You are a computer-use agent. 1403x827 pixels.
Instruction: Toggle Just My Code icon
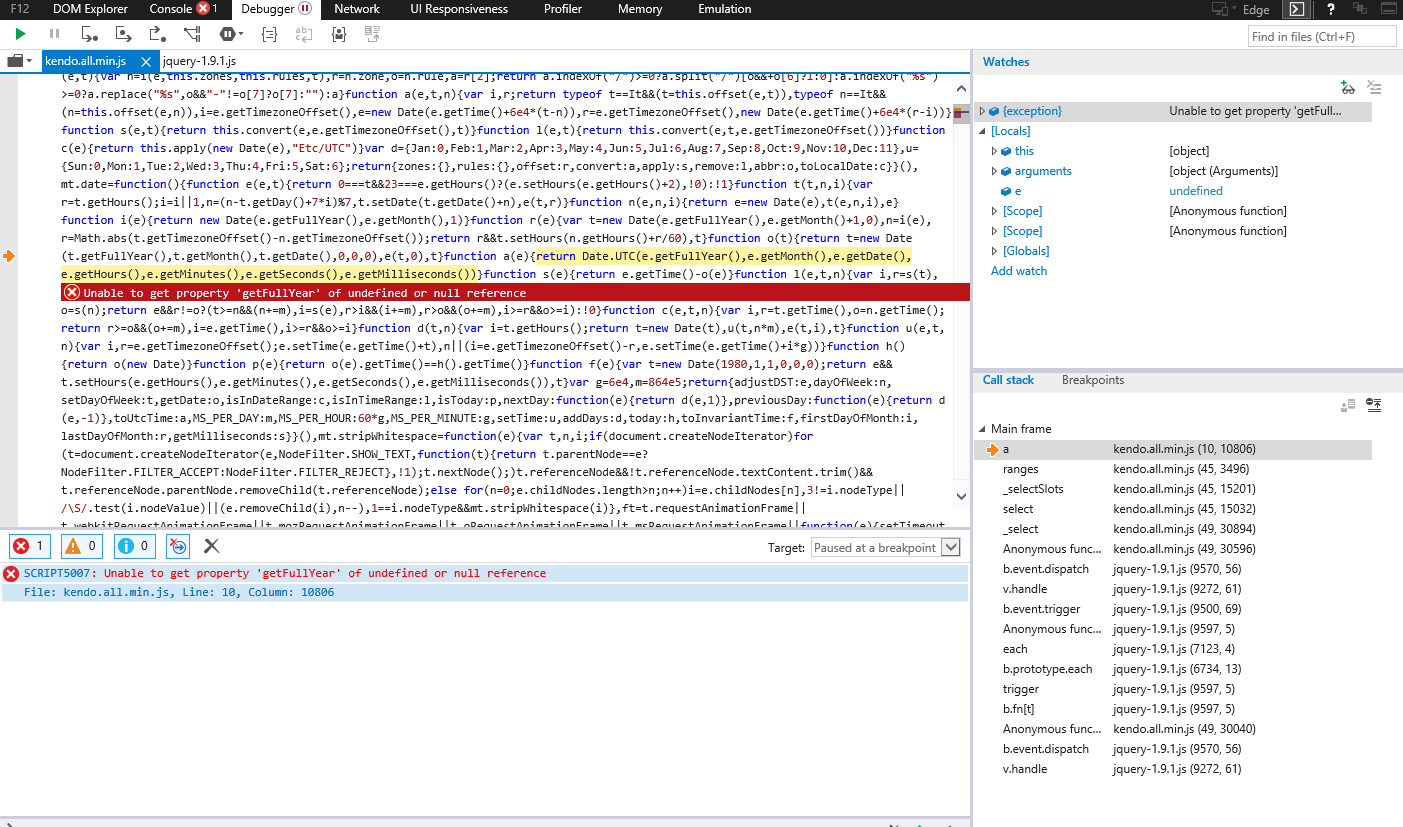click(x=339, y=34)
